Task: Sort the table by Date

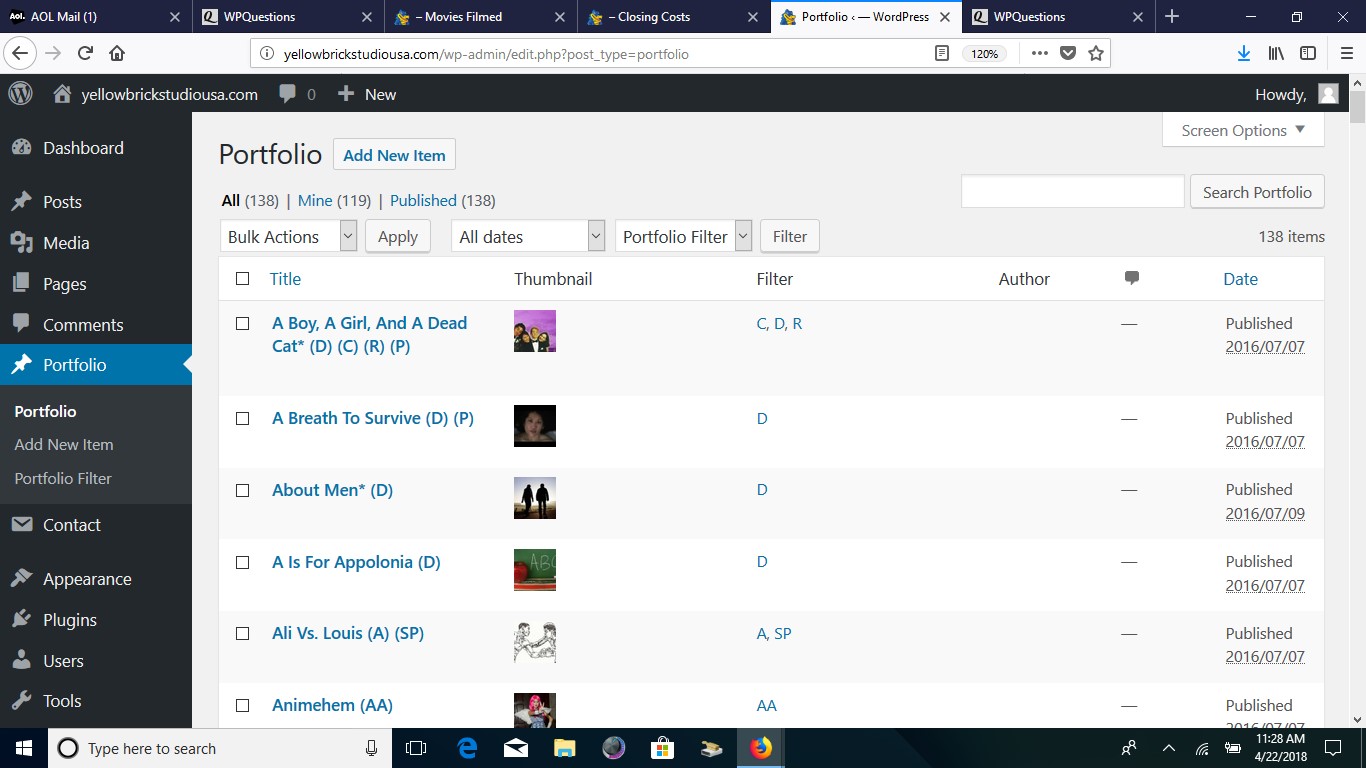Action: (x=1240, y=279)
